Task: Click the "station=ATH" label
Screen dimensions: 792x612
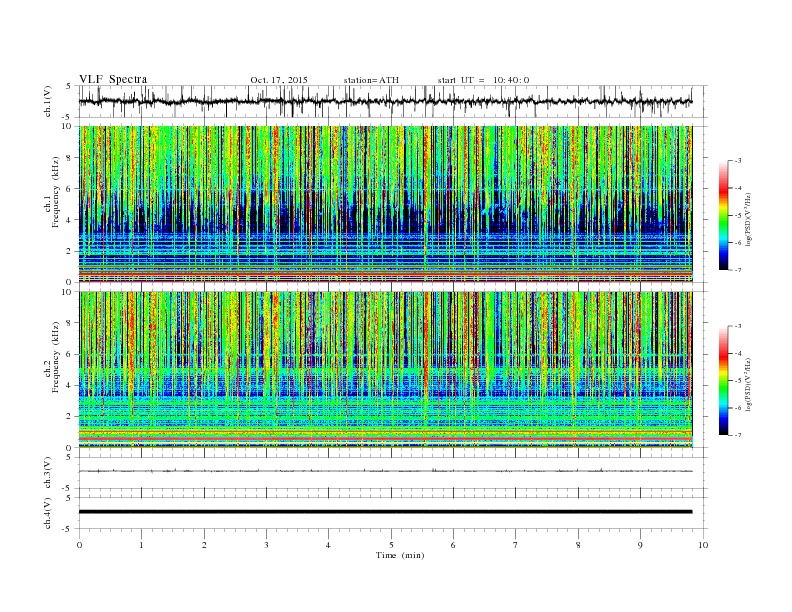Action: (x=371, y=80)
